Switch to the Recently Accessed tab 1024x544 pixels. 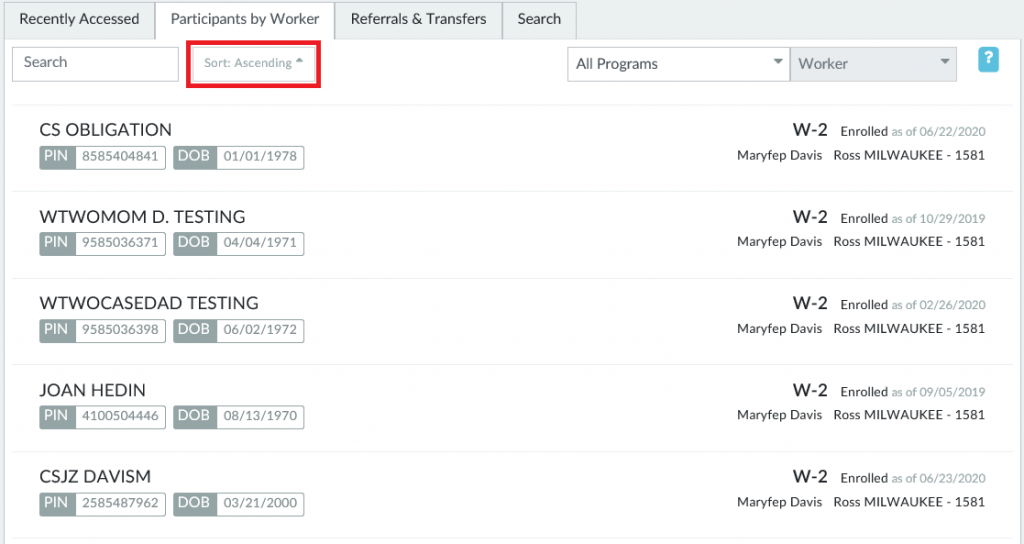click(80, 19)
